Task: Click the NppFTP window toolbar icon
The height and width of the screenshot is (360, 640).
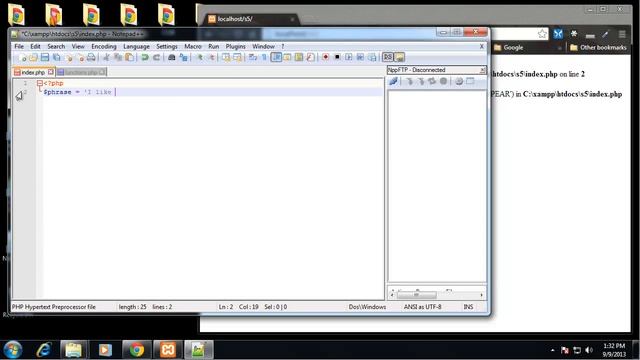Action: pyautogui.click(x=399, y=58)
